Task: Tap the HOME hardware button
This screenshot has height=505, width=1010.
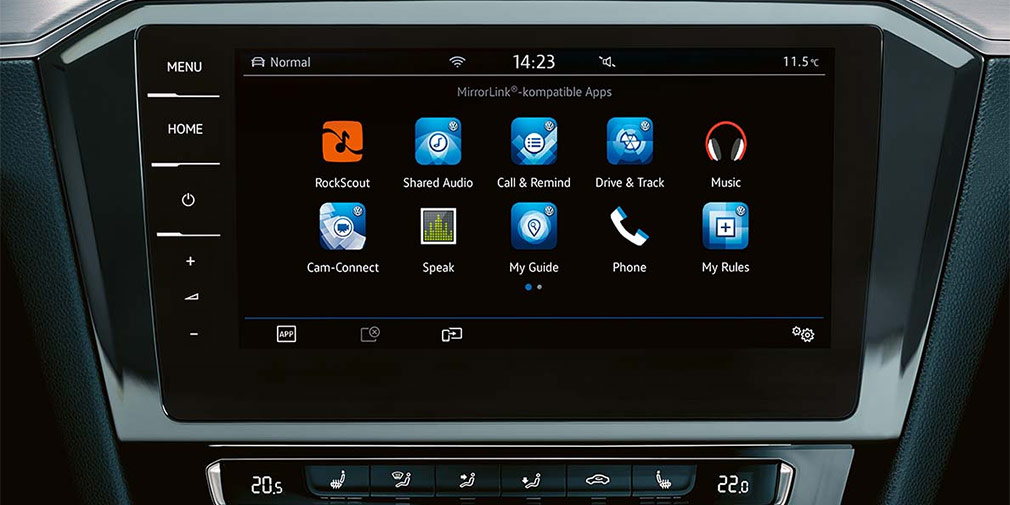Action: [185, 129]
